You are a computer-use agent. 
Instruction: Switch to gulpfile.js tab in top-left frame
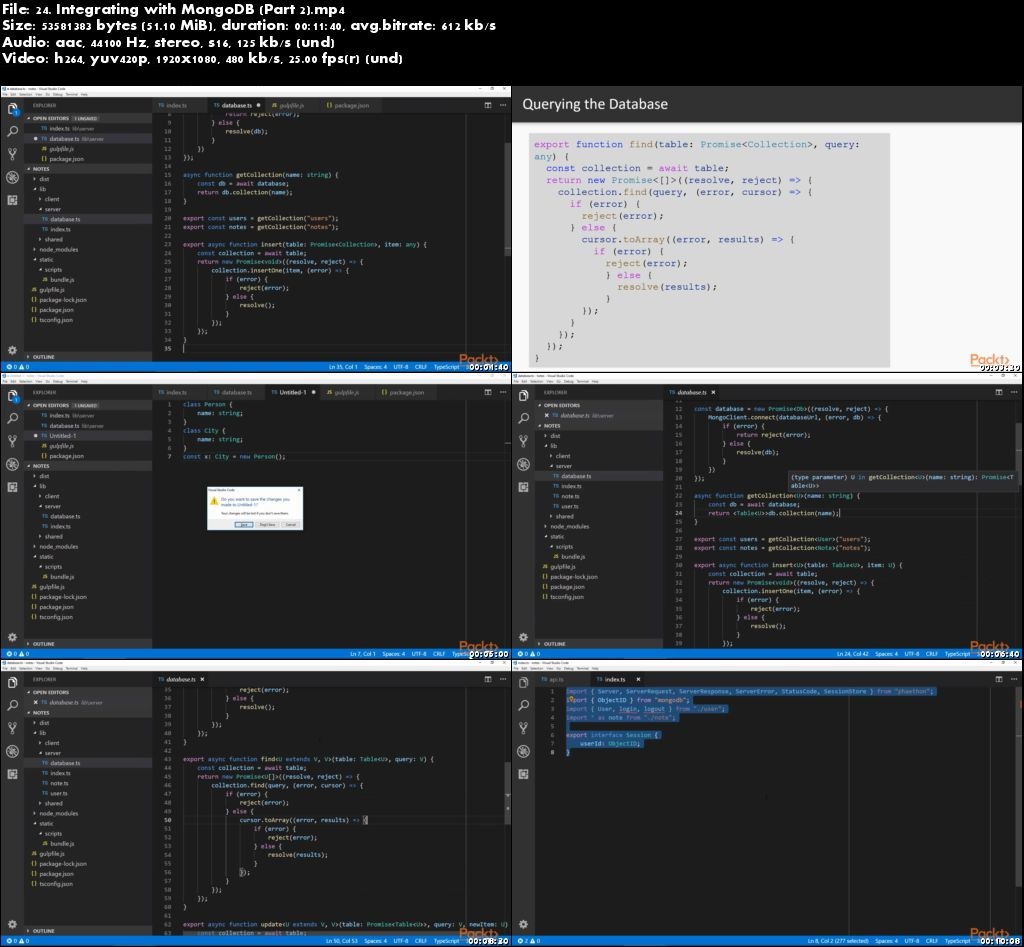pyautogui.click(x=290, y=105)
